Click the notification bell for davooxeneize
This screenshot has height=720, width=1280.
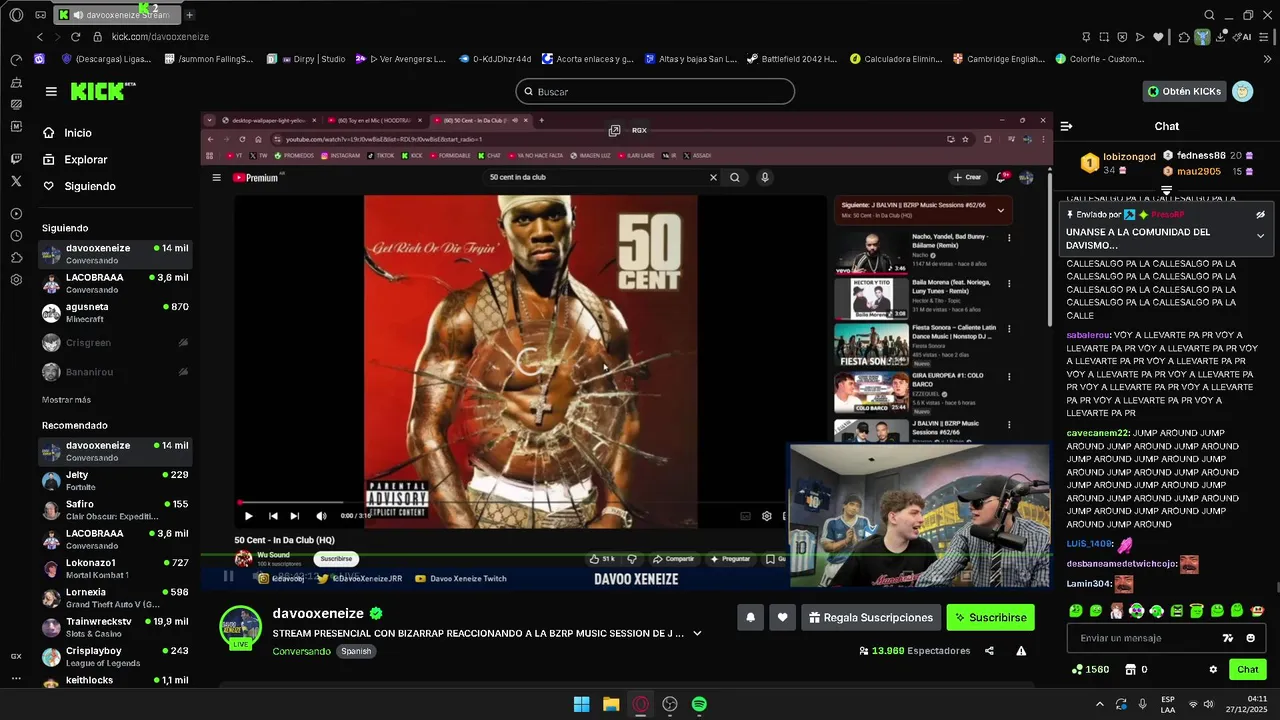[x=750, y=618]
